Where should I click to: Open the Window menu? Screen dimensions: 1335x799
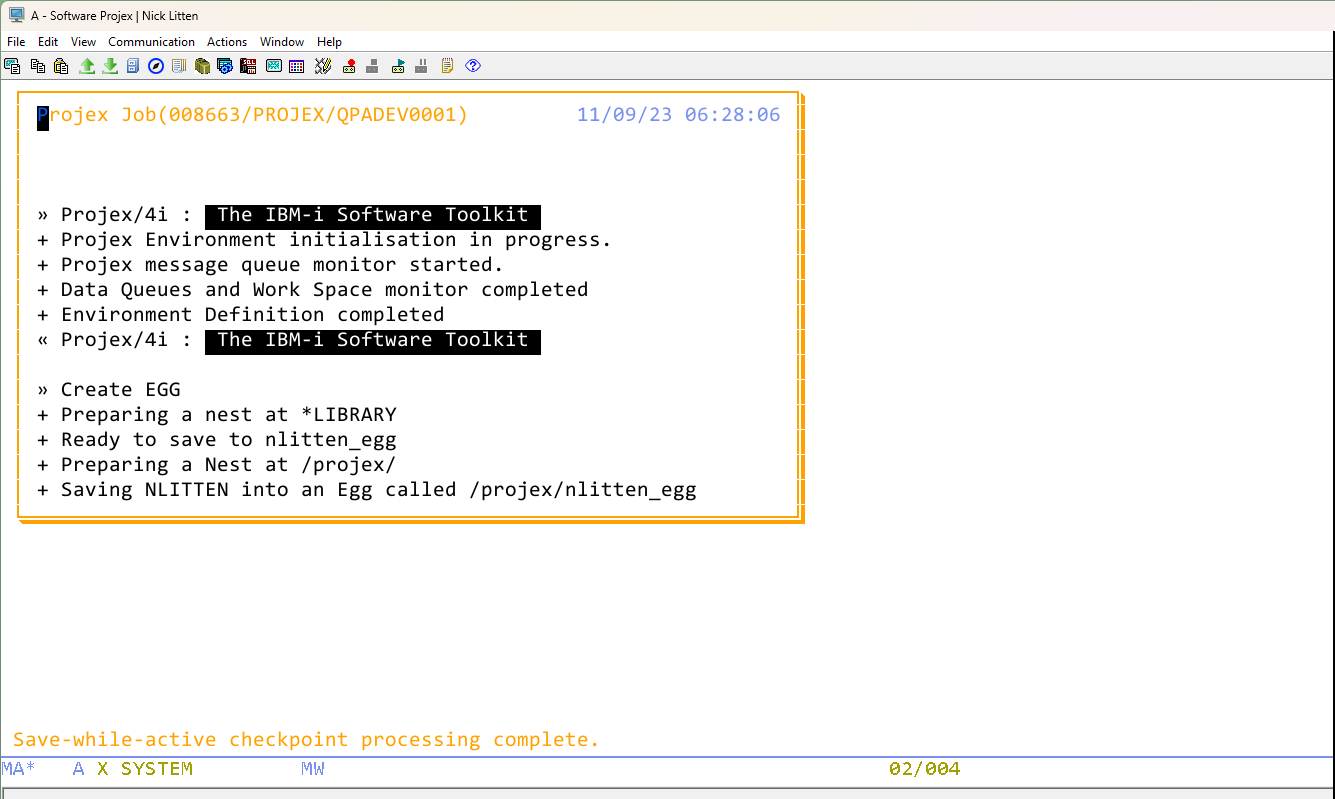click(282, 42)
